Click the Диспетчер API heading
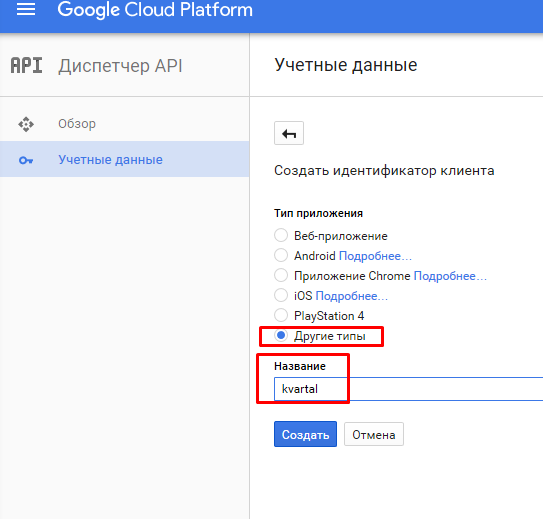Viewport: 543px width, 519px height. tap(120, 66)
